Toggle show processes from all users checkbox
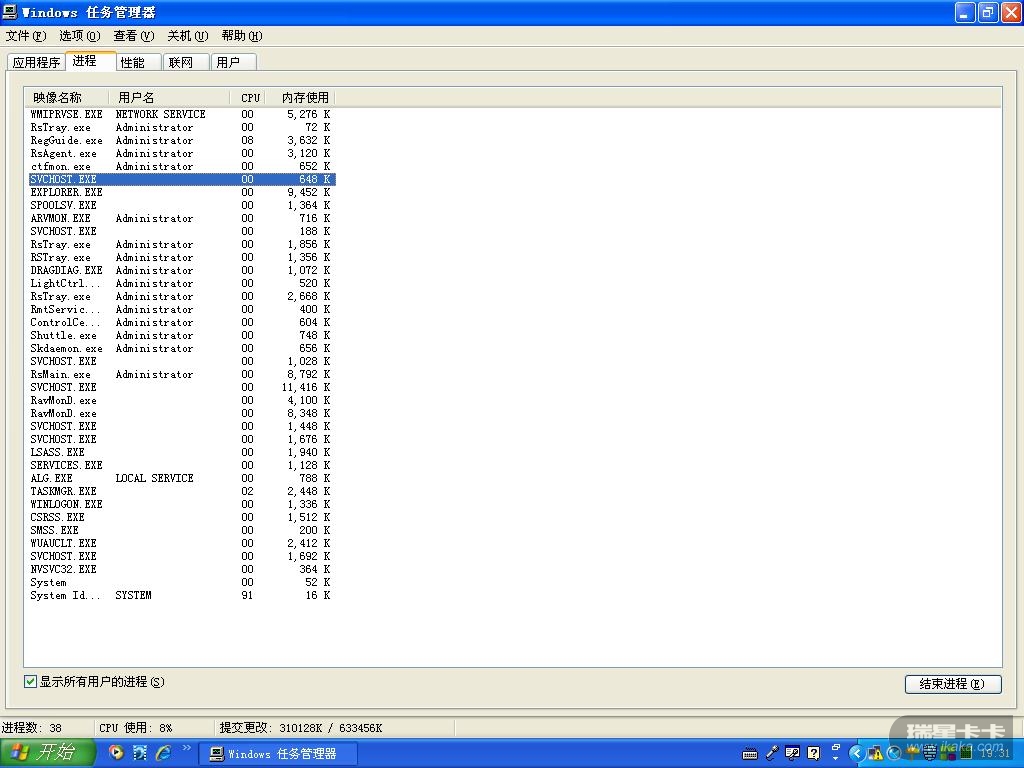 [30, 681]
